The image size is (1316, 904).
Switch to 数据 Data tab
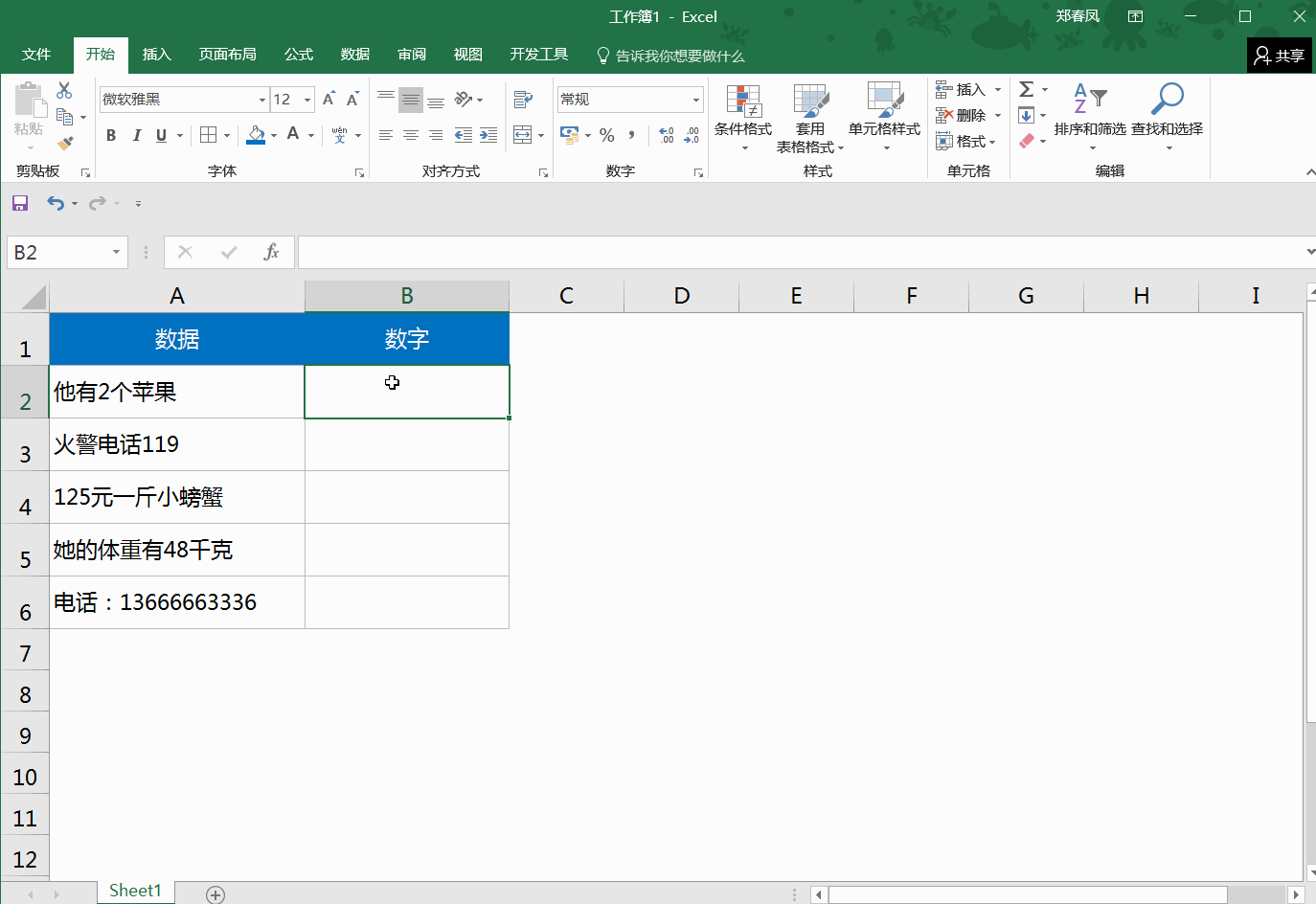pos(355,55)
